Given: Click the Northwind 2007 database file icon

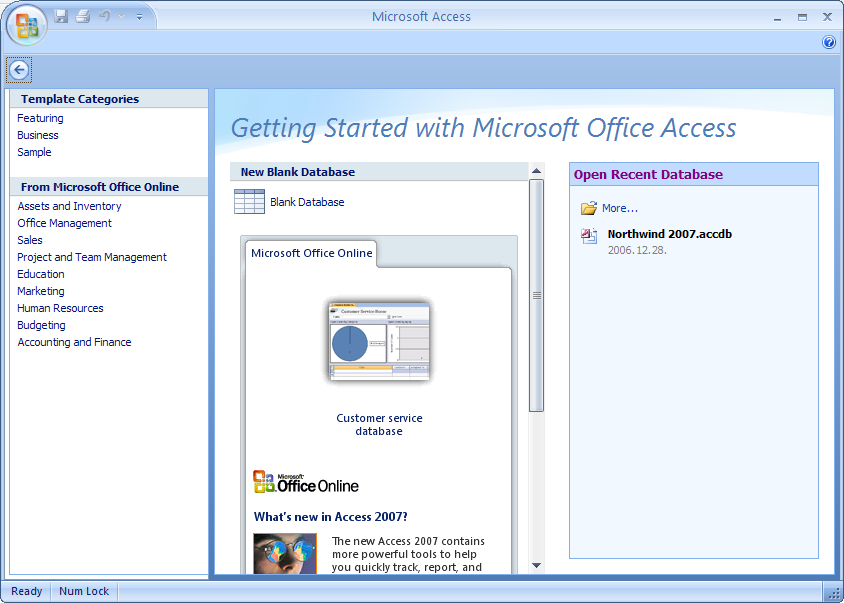Looking at the screenshot, I should pyautogui.click(x=589, y=236).
